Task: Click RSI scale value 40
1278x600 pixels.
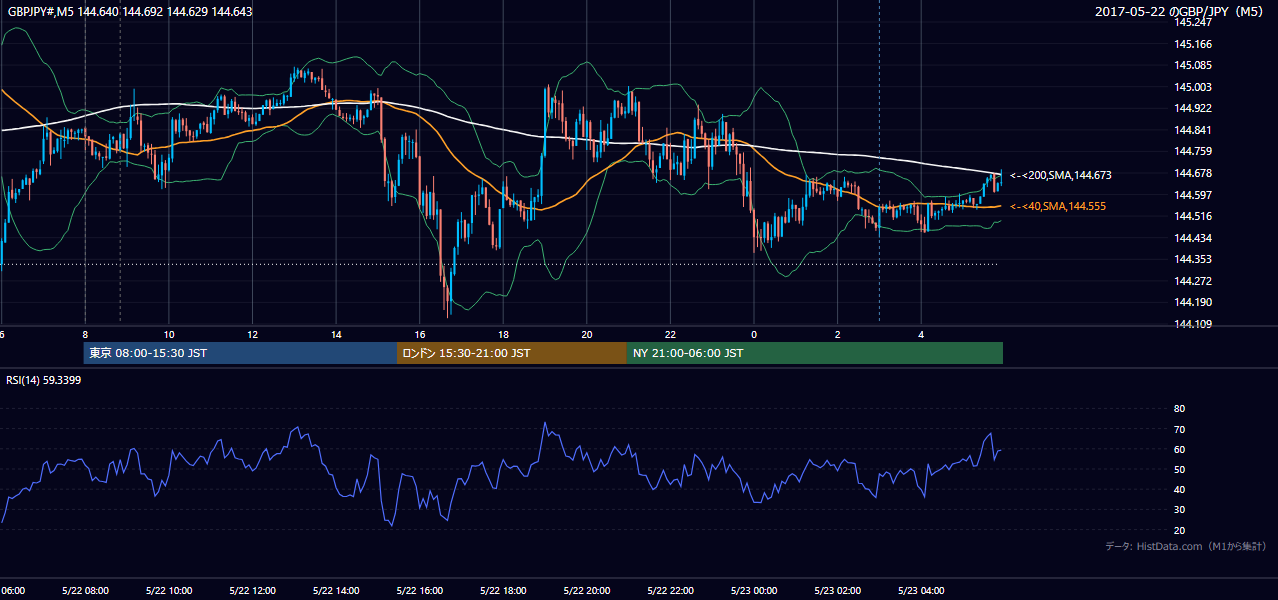Action: click(1179, 490)
